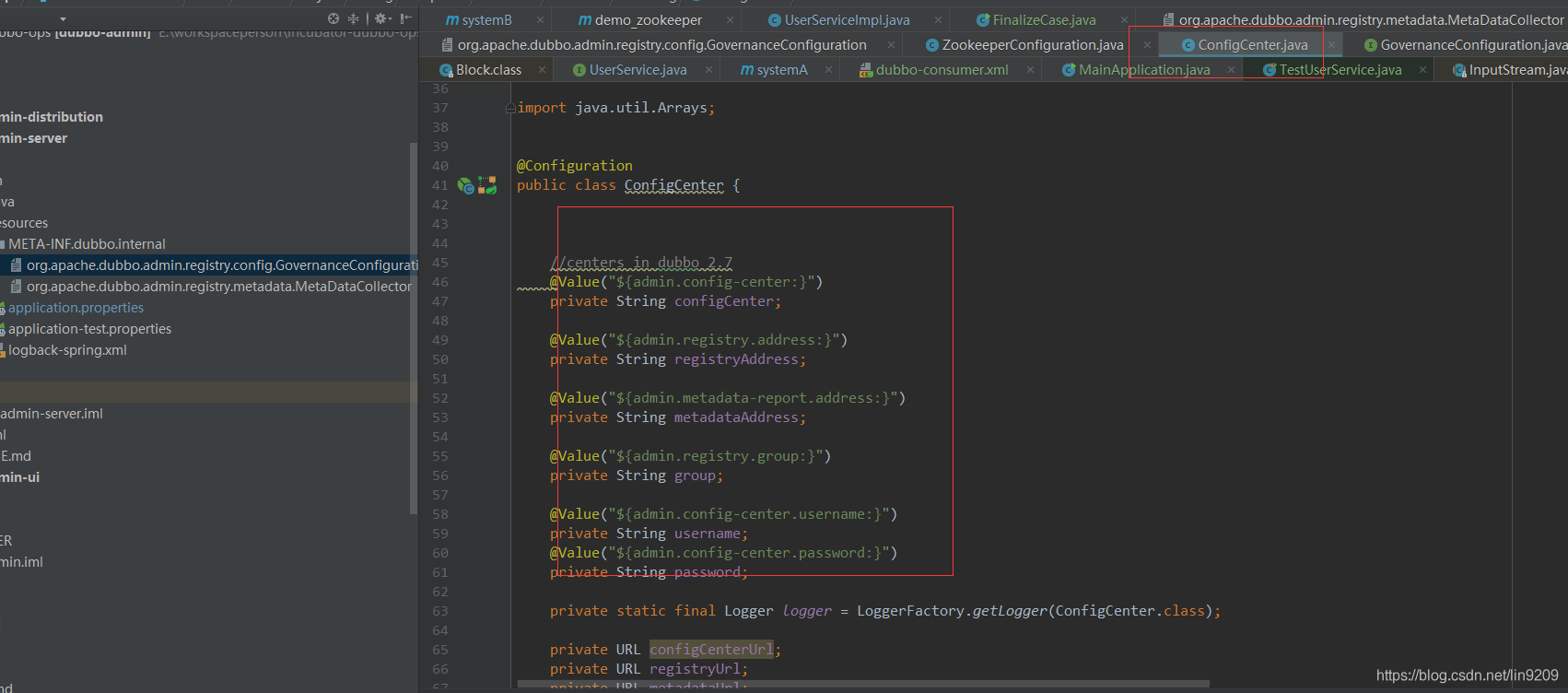Select the min-server module in project tree

(34, 138)
